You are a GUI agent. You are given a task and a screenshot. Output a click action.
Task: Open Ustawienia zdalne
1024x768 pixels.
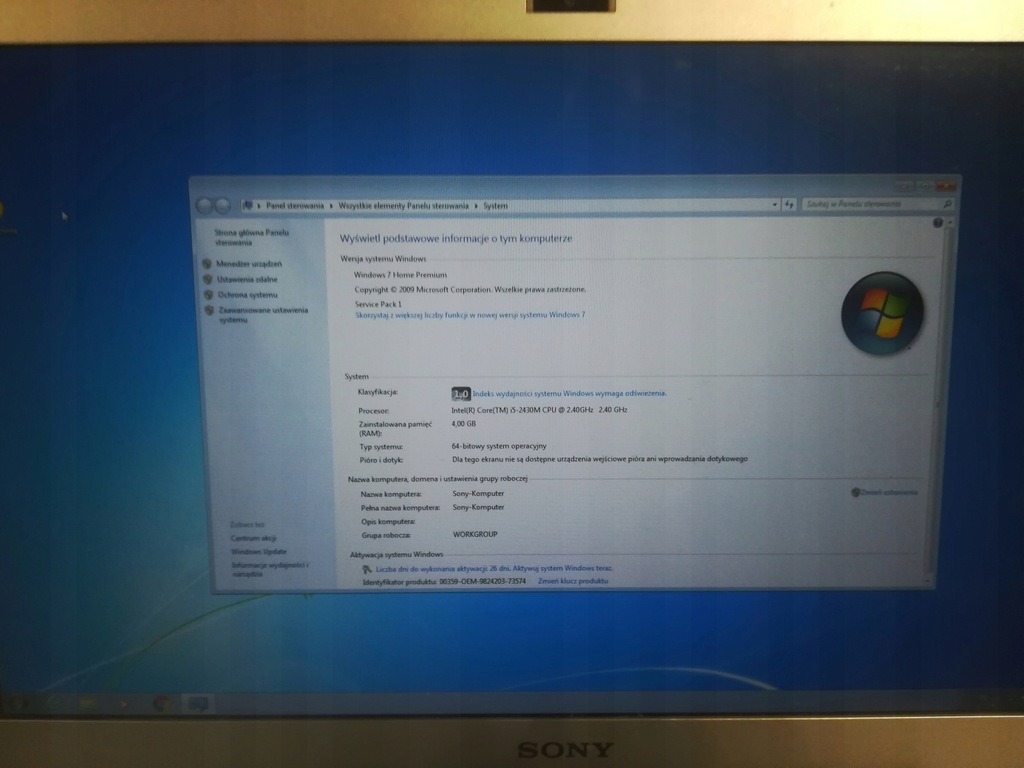pos(247,280)
